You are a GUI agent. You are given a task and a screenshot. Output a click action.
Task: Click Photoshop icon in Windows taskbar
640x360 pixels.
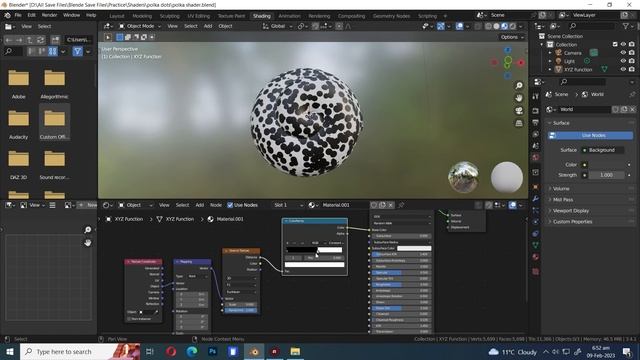click(212, 351)
